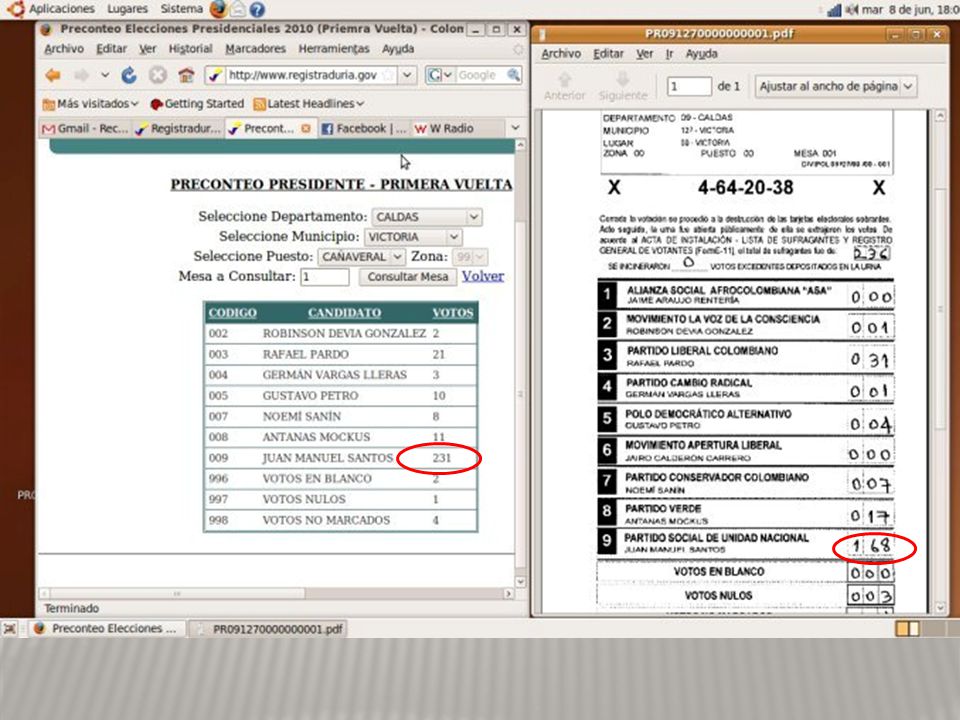Click Firefox back arrow button
This screenshot has width=960, height=720.
(53, 75)
